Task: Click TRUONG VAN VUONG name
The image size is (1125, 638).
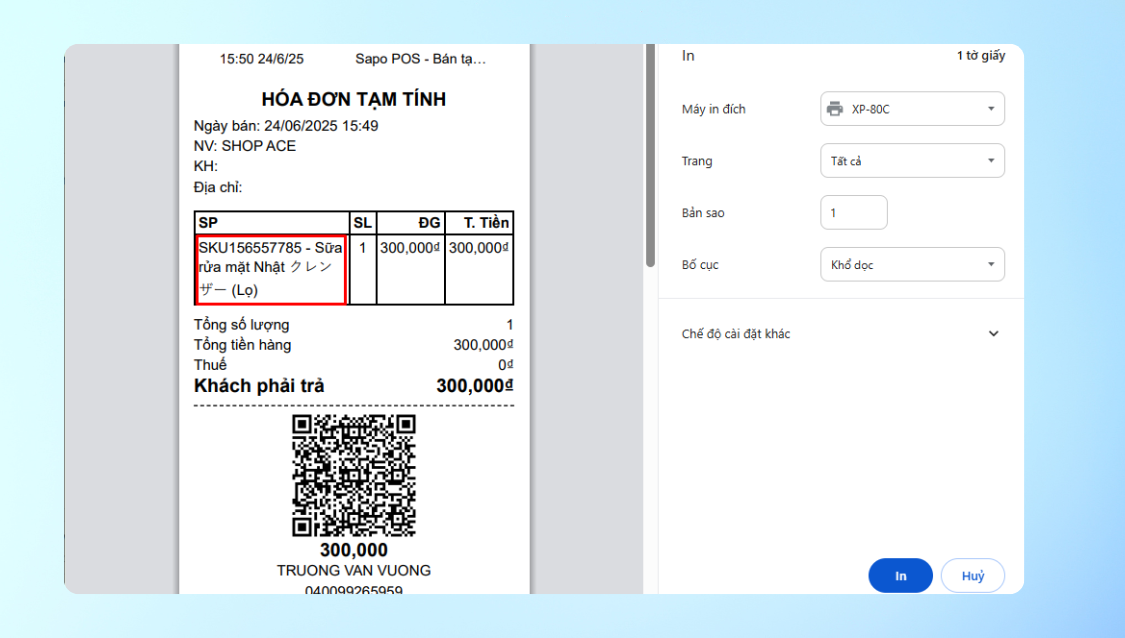Action: coord(354,571)
